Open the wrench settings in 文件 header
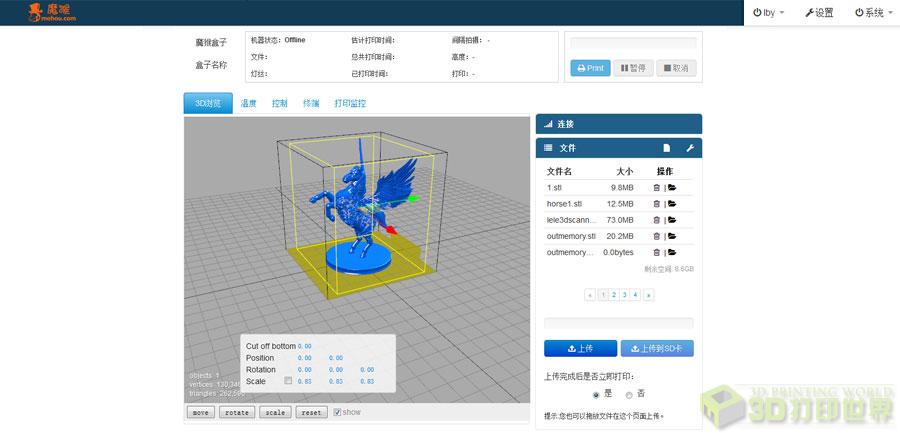Viewport: 900px width, 433px height. [x=689, y=148]
